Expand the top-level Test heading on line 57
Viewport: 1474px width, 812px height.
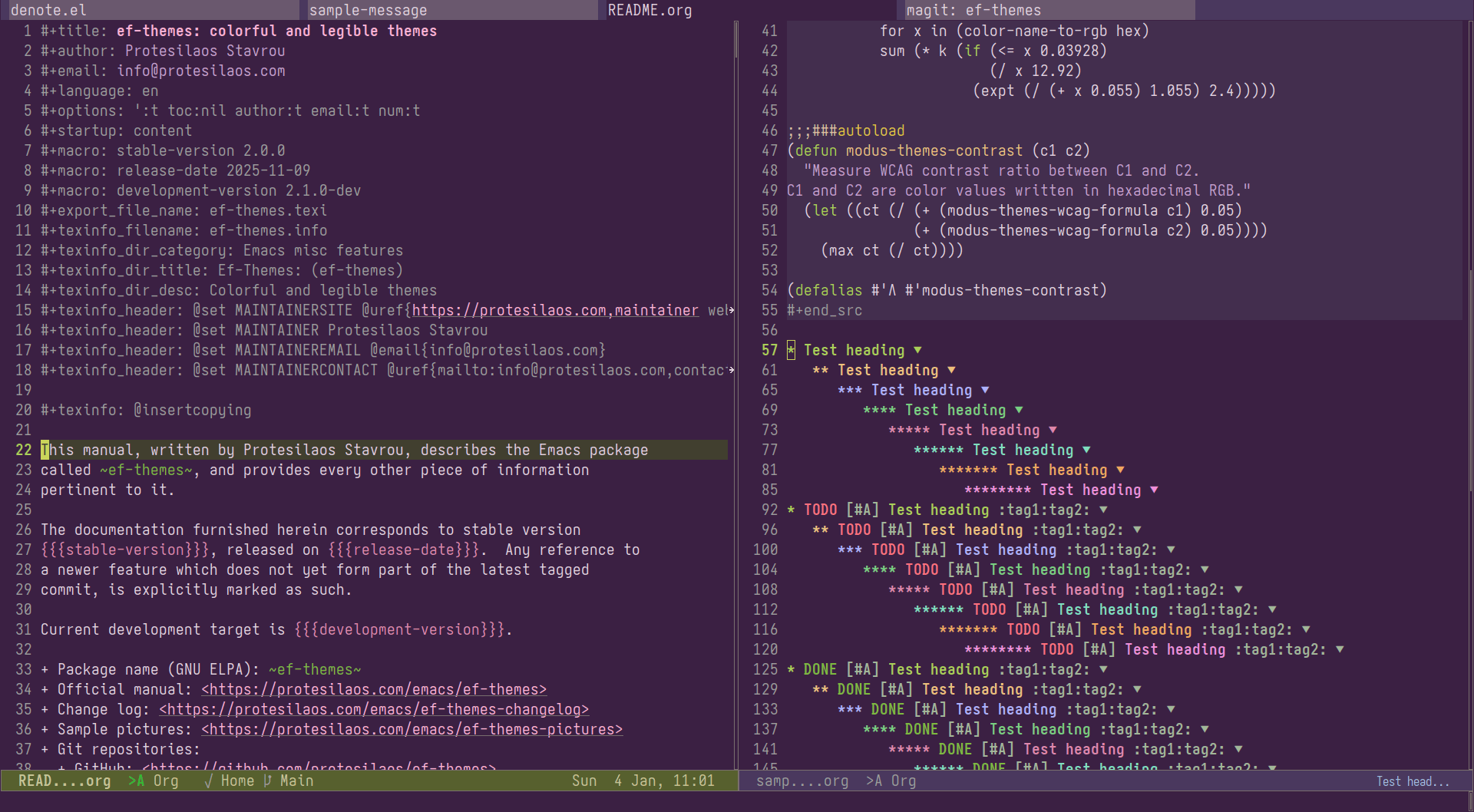click(917, 351)
